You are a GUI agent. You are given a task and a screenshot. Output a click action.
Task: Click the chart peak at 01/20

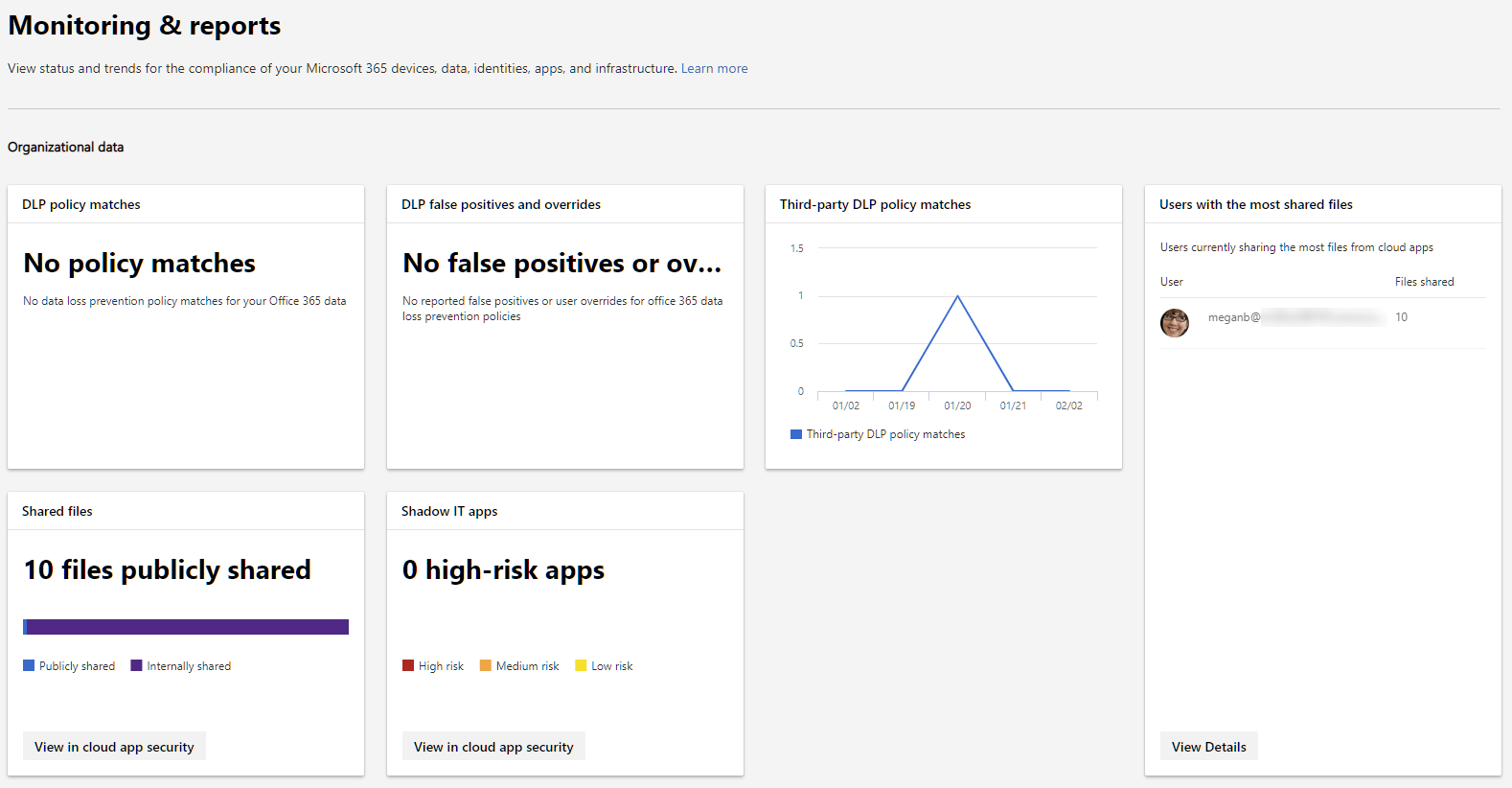coord(957,296)
